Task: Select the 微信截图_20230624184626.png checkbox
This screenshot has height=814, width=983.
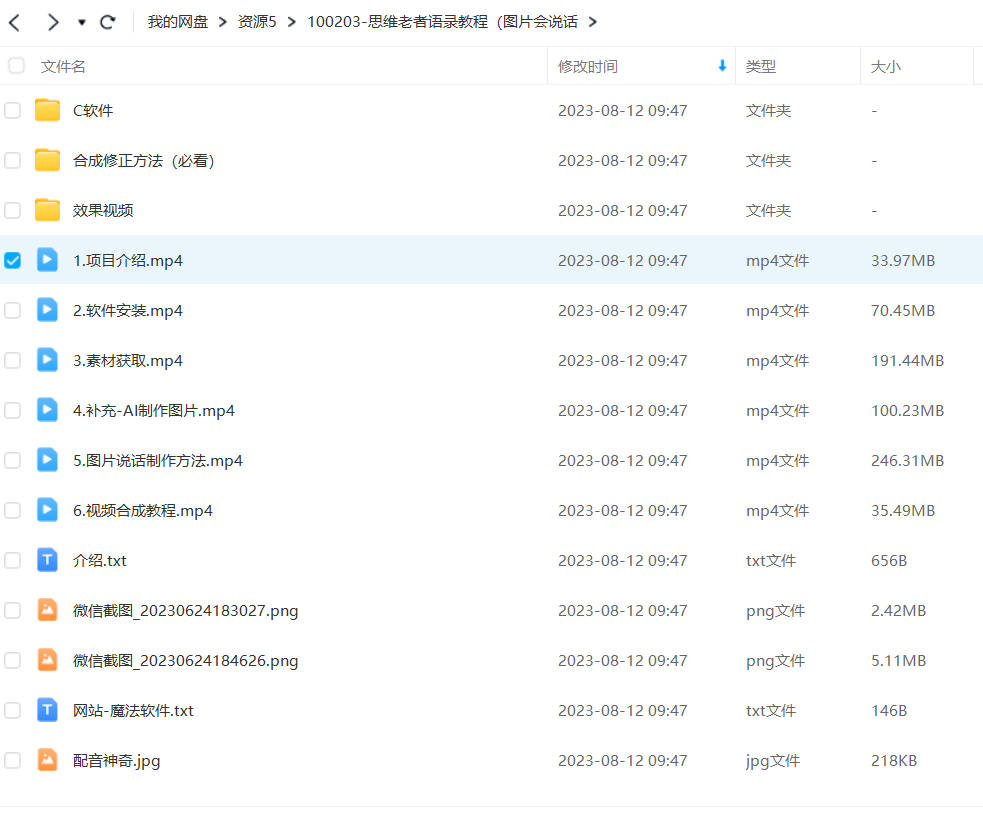Action: pos(13,660)
